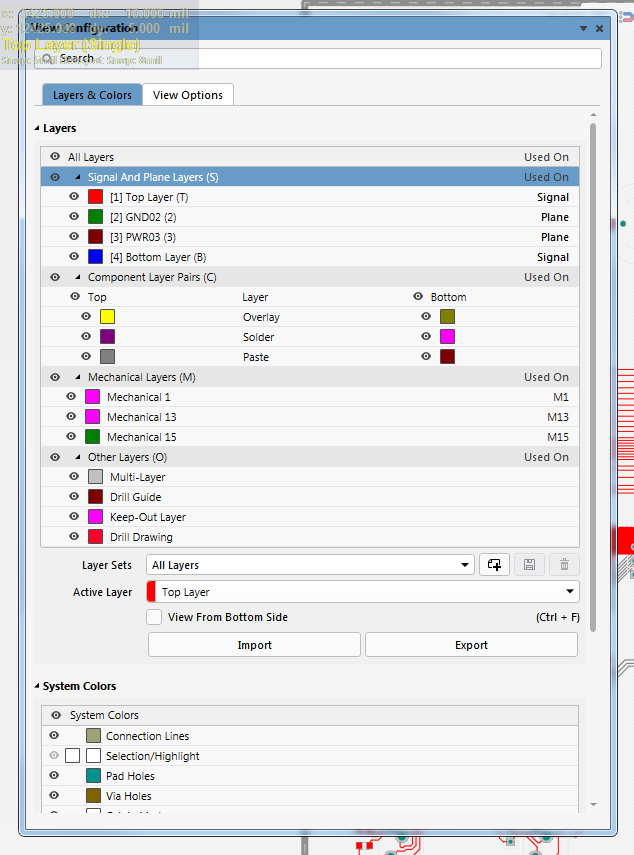Hide the Mechanical 15 layer
The width and height of the screenshot is (634, 855).
click(x=71, y=436)
